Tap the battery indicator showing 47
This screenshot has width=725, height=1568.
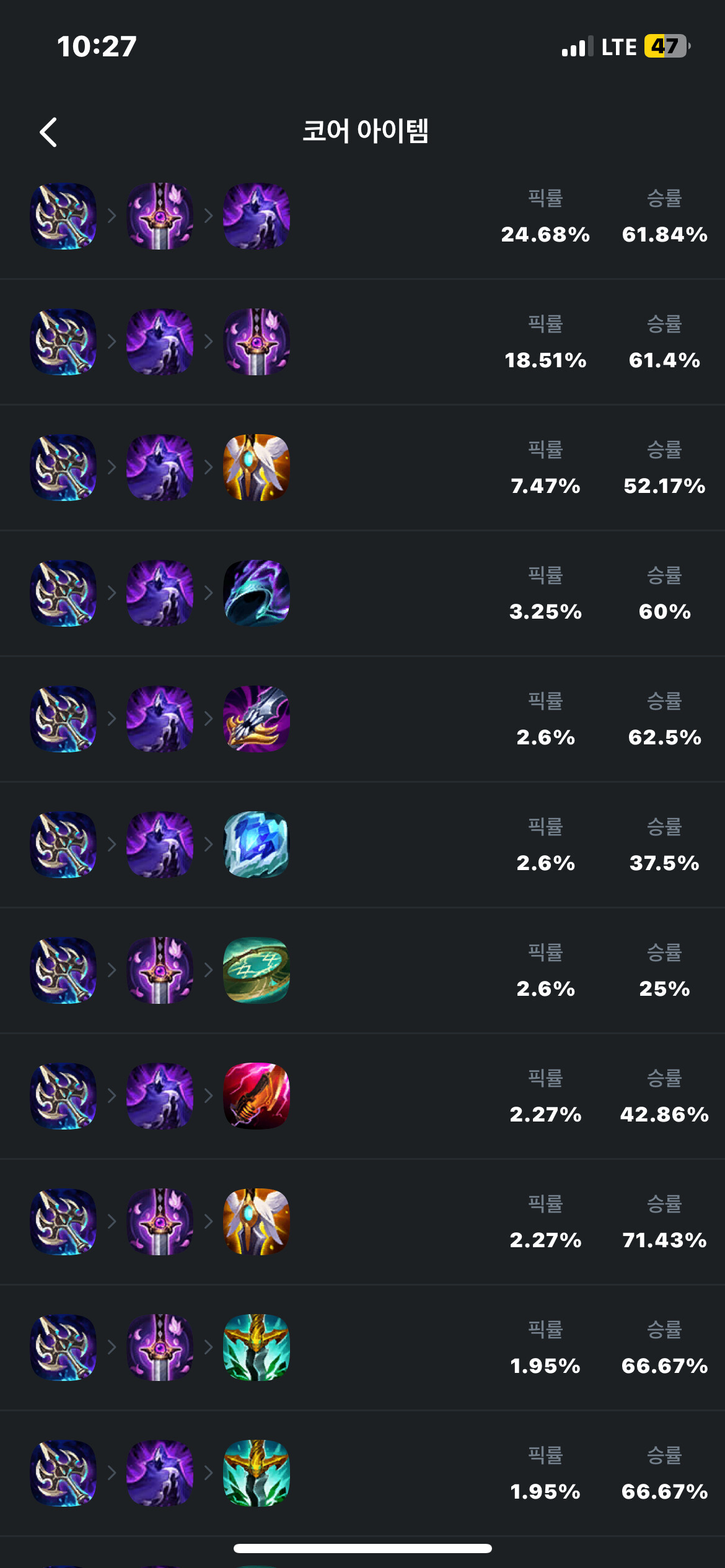(x=667, y=46)
